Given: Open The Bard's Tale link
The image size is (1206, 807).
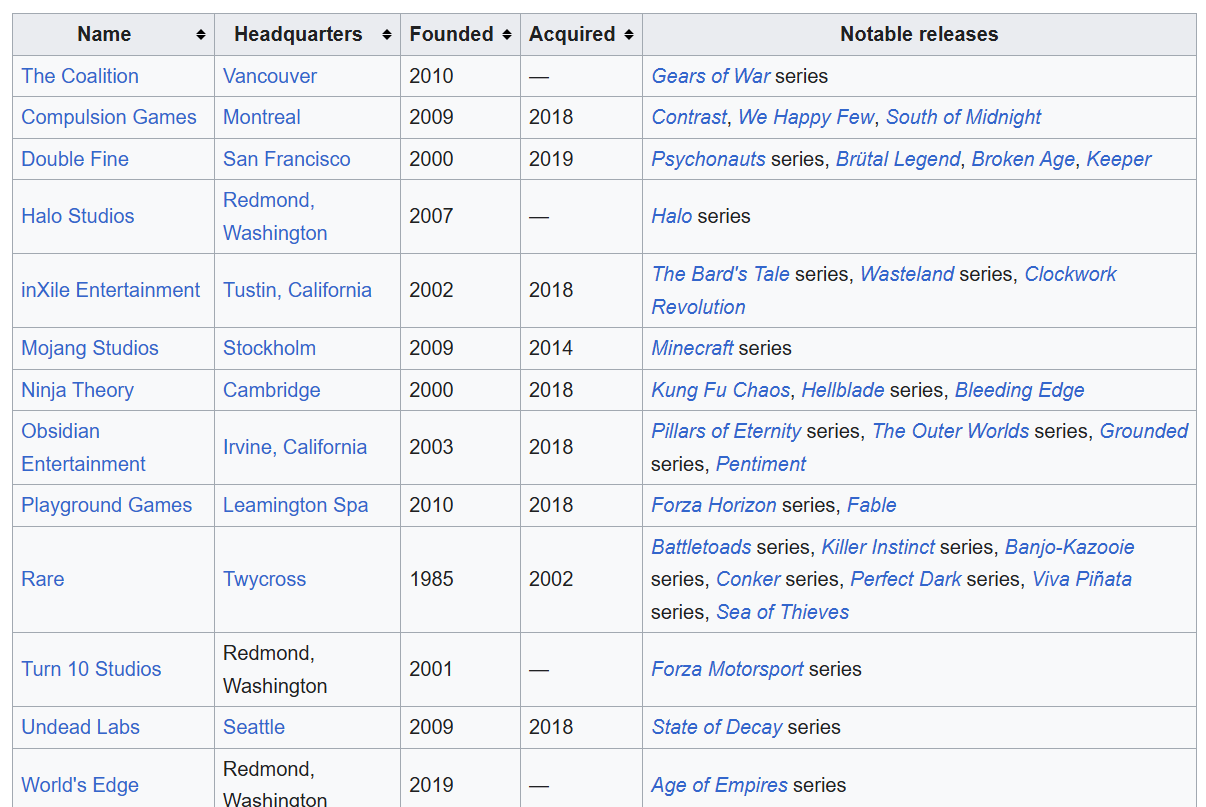Looking at the screenshot, I should click(721, 274).
